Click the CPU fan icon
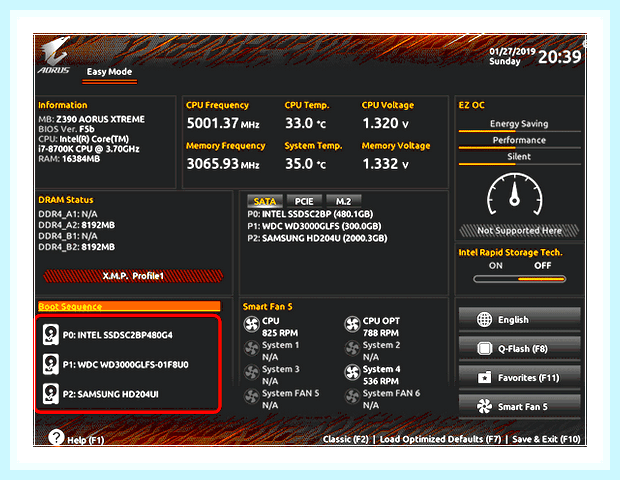 click(x=251, y=324)
